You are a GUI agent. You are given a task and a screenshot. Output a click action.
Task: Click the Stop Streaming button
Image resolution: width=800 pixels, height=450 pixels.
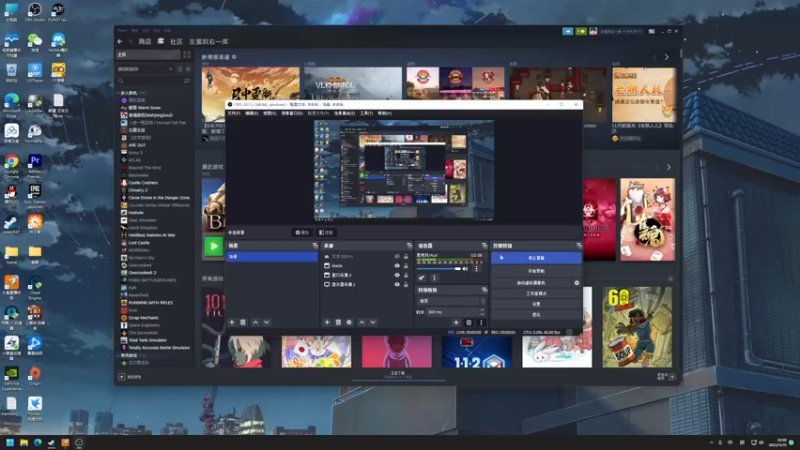click(536, 258)
